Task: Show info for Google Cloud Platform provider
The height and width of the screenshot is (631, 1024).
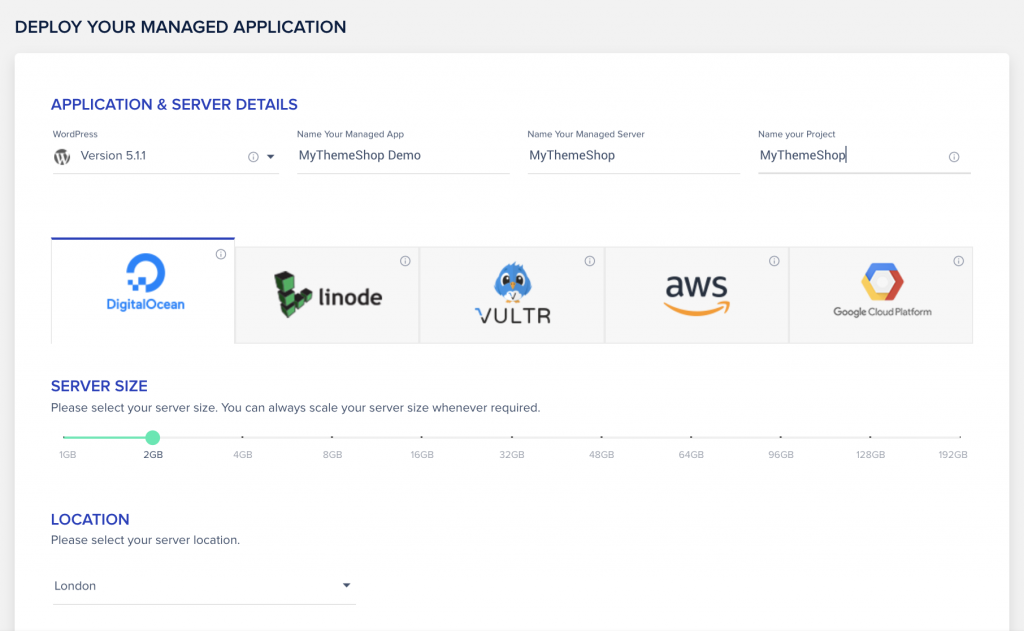Action: coord(958,261)
